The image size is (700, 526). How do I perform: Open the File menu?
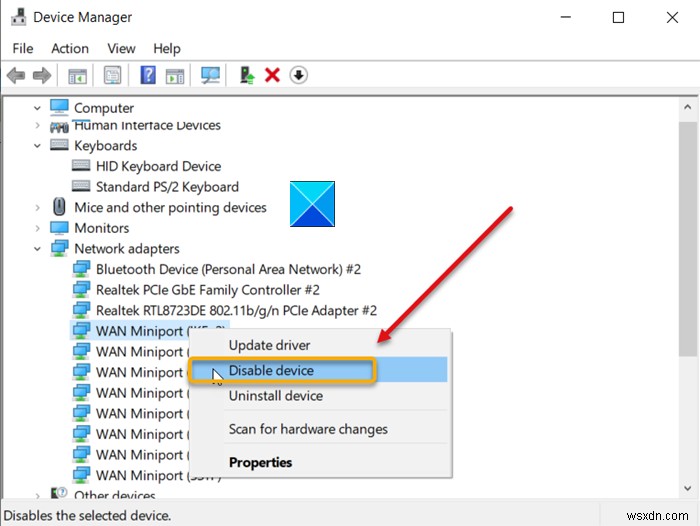[x=23, y=48]
